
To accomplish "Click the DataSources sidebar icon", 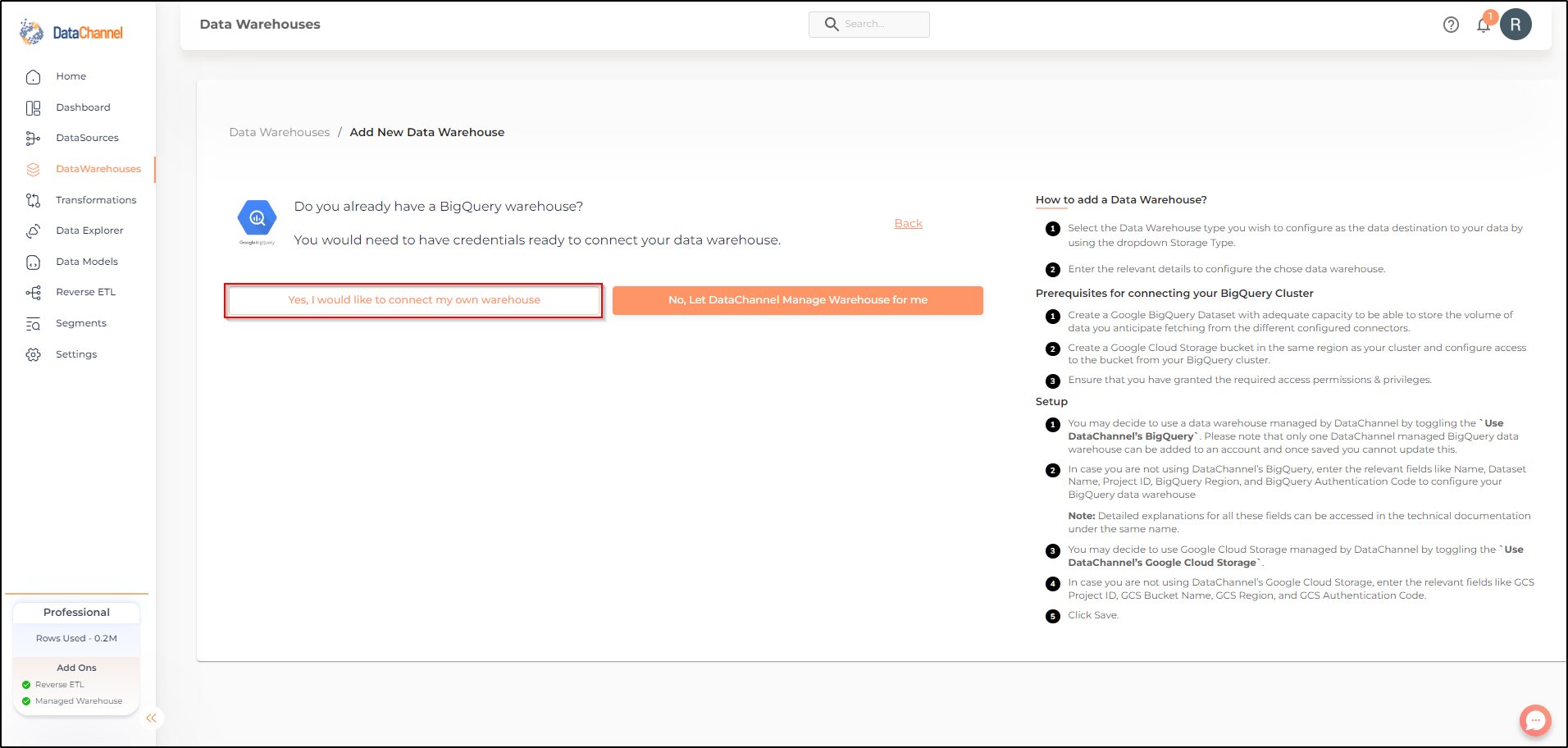I will [x=33, y=139].
